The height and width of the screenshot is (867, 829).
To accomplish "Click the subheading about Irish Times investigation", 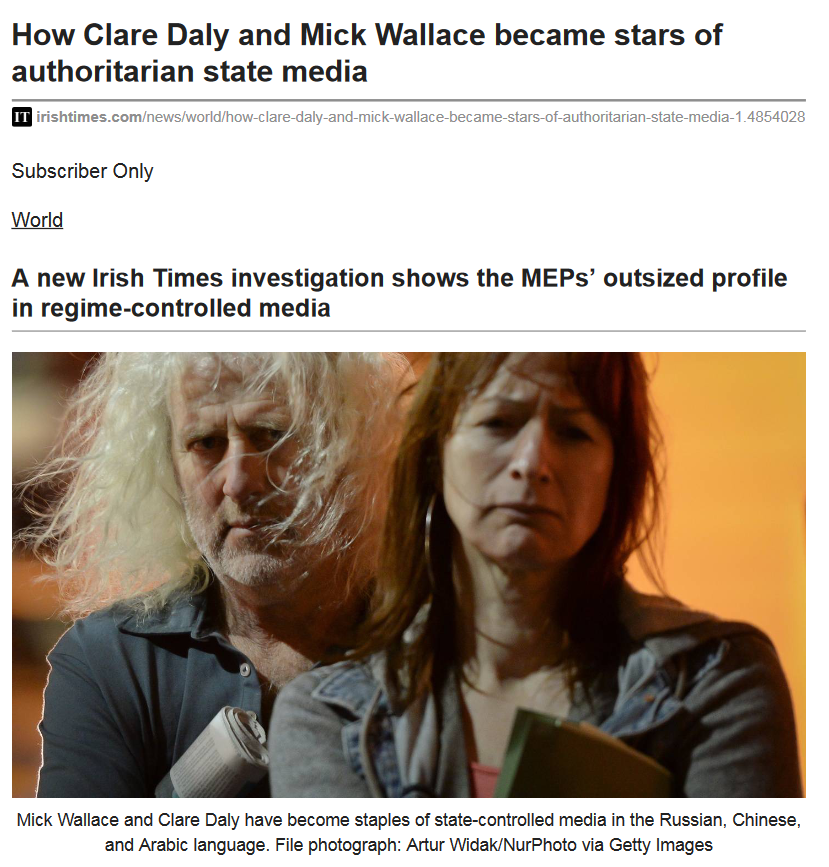I will [x=399, y=293].
